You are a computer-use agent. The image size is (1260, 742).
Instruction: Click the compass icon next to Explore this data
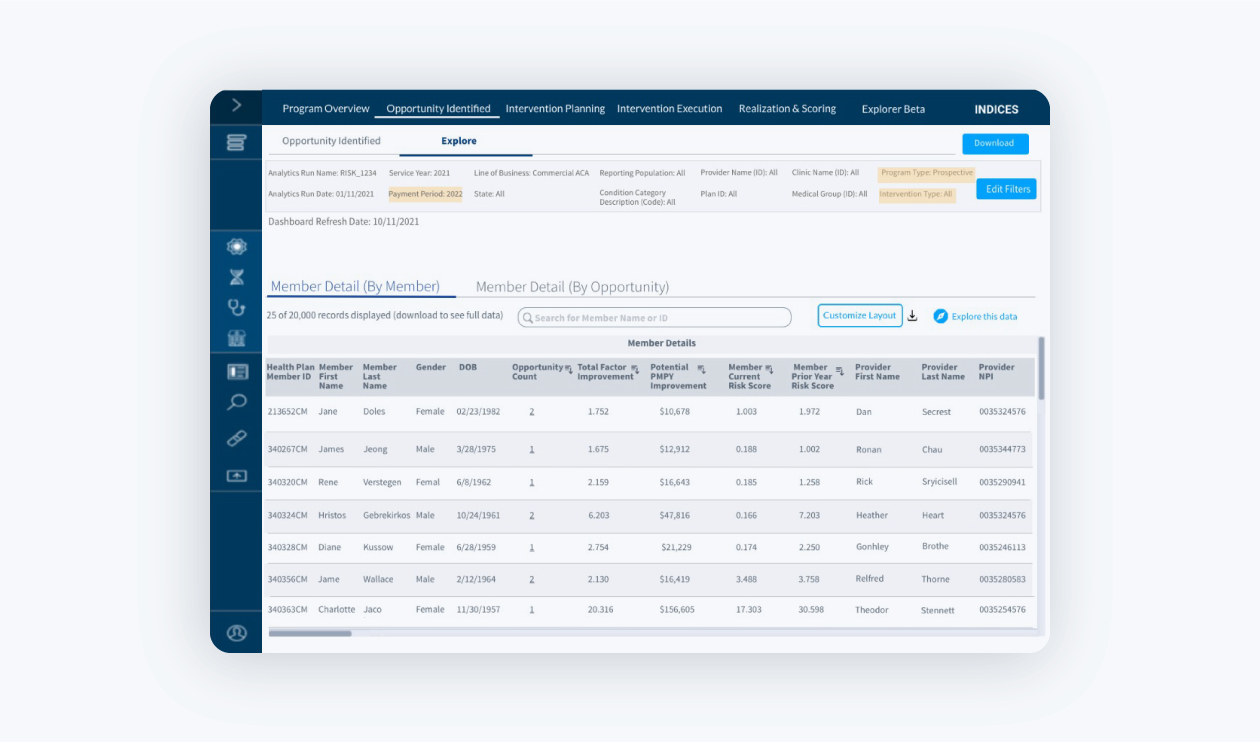(940, 316)
